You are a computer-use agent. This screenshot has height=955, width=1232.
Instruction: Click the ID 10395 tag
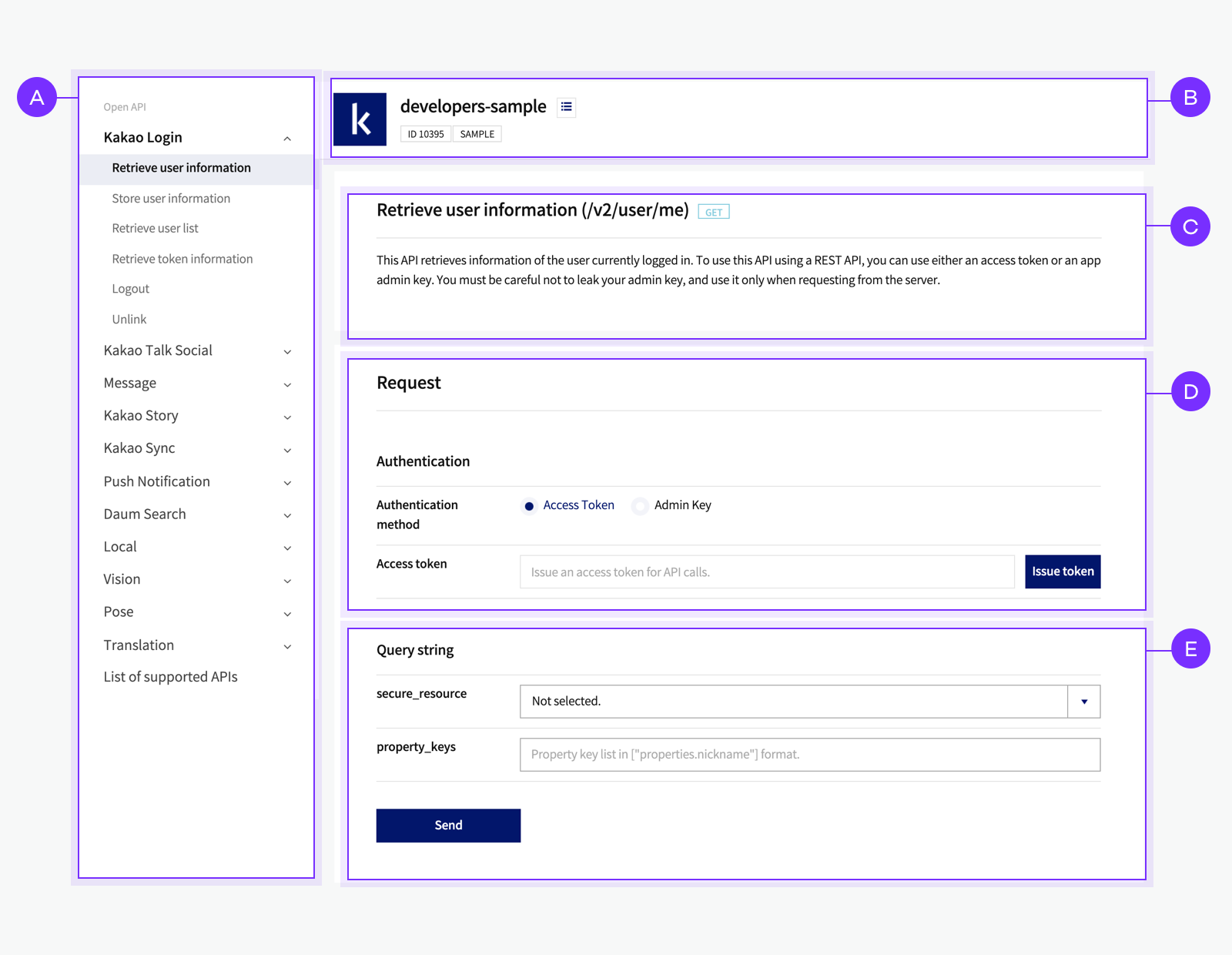[426, 134]
